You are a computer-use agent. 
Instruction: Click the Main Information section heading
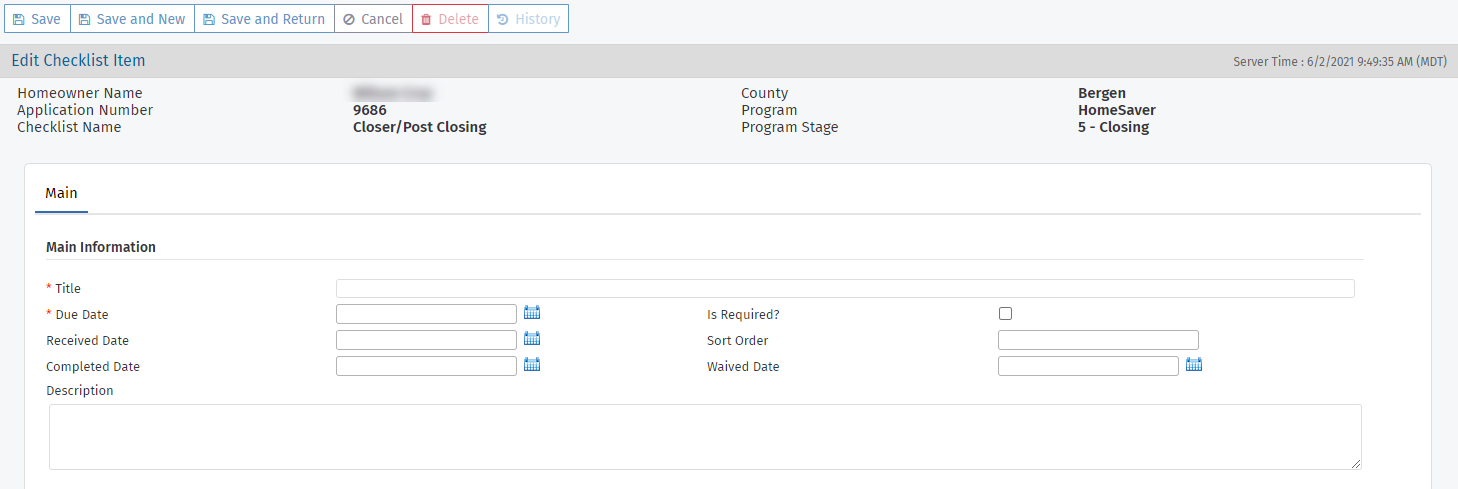coord(101,247)
